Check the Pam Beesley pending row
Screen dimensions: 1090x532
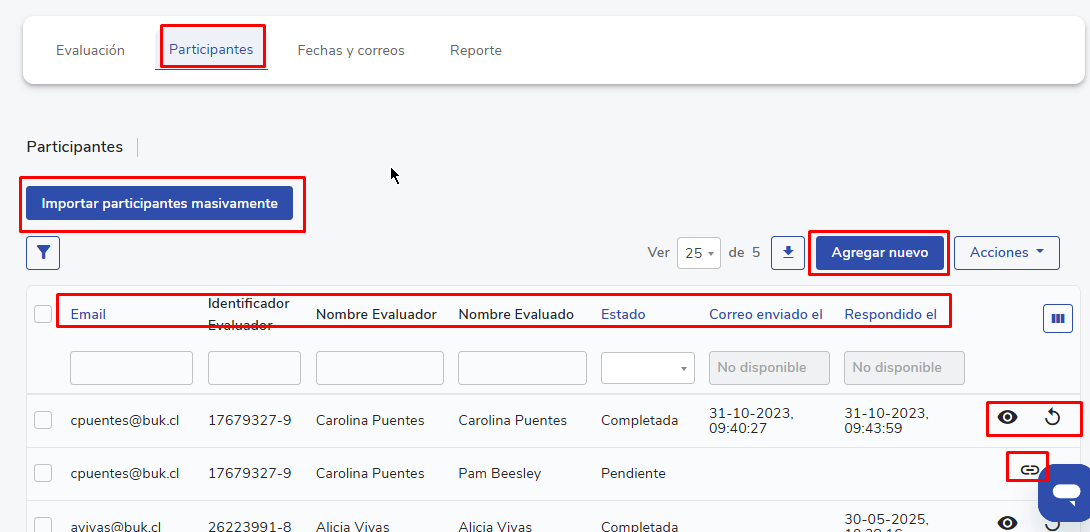[43, 473]
